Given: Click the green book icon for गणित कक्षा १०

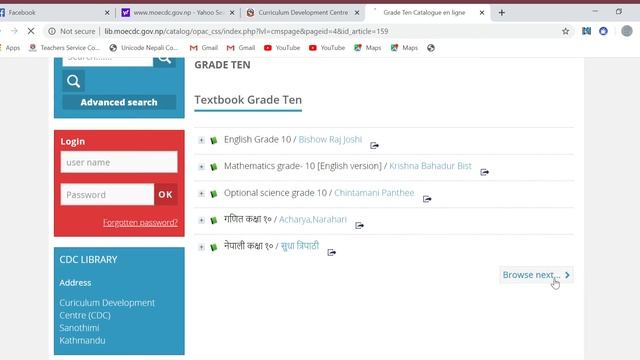Looking at the screenshot, I should [213, 220].
